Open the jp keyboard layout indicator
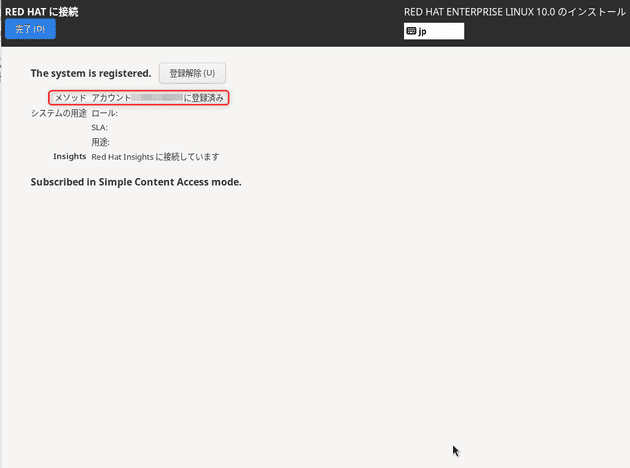The image size is (630, 468). pyautogui.click(x=434, y=31)
